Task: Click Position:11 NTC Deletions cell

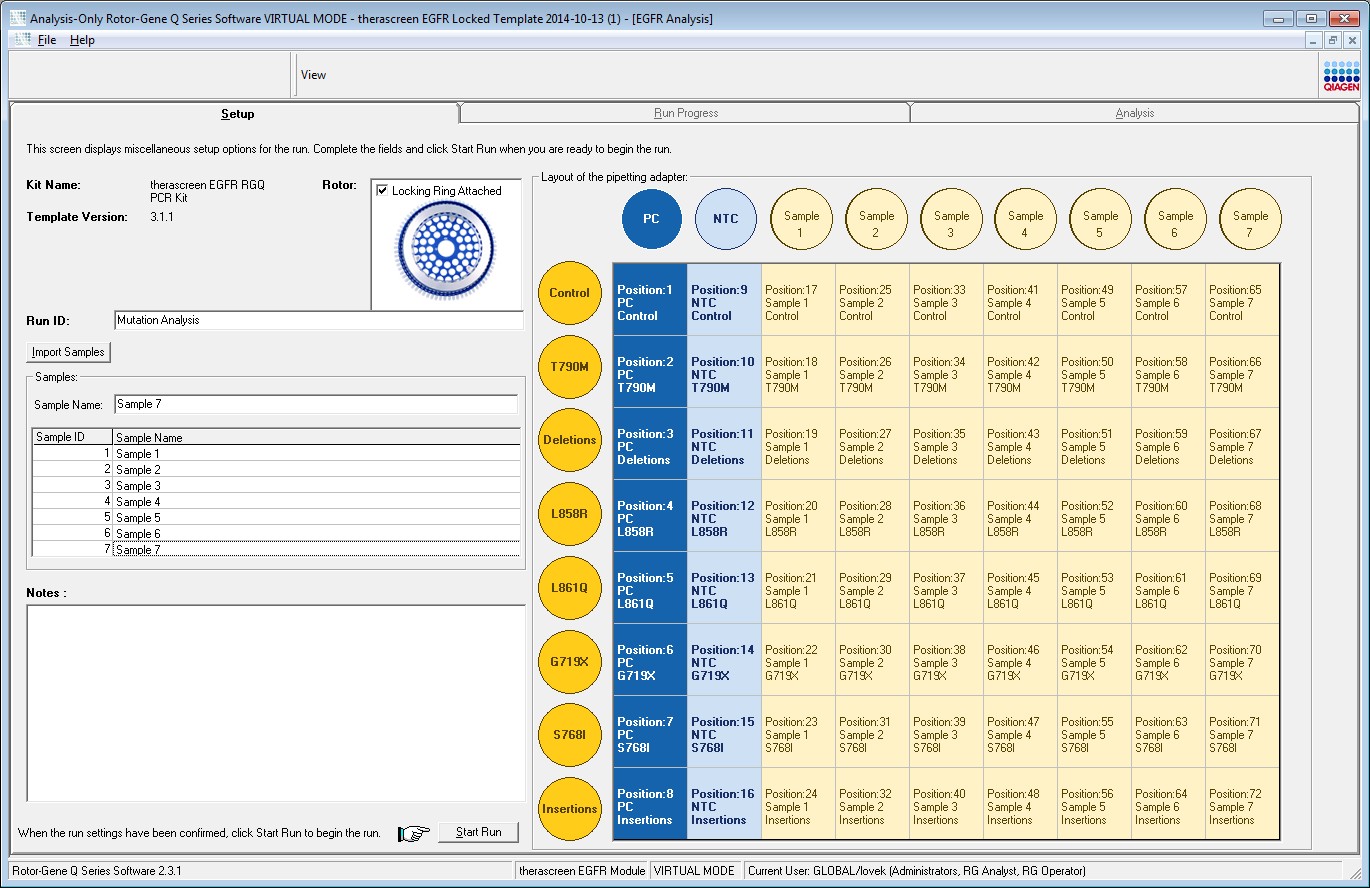Action: coord(724,444)
